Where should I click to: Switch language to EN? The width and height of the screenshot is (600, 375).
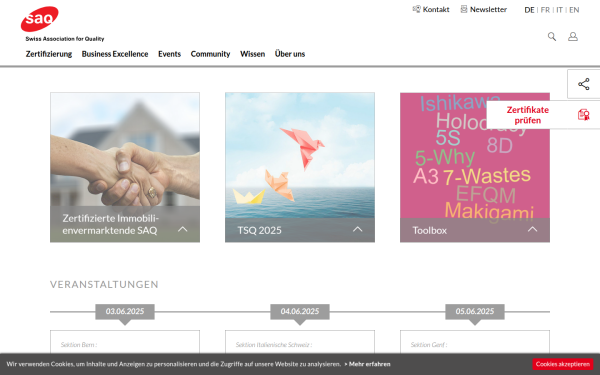coord(574,10)
